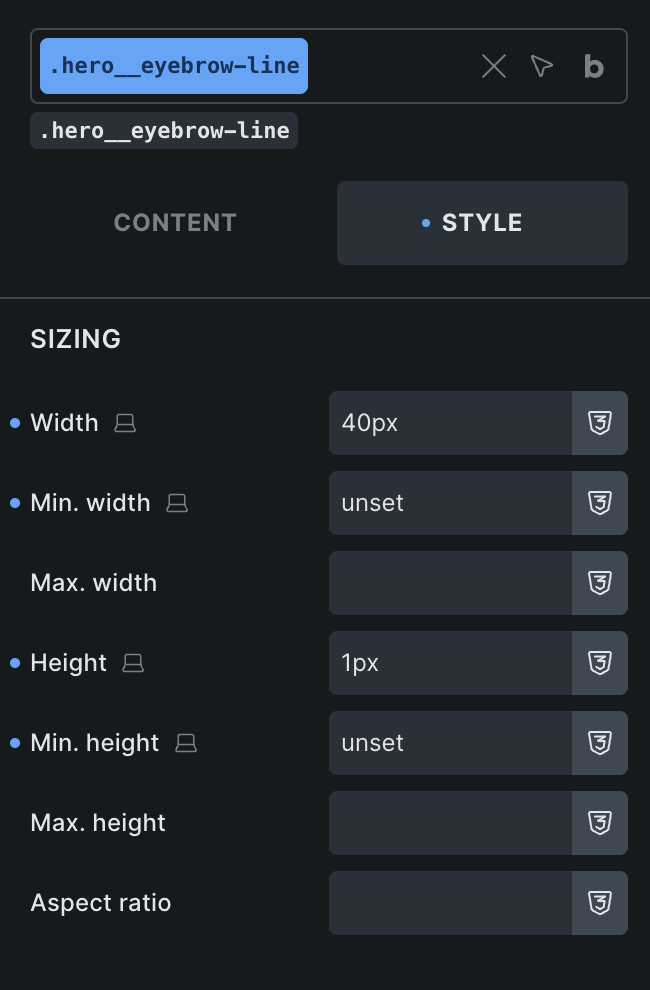Click the CSS3 icon beside Max. width field

tap(600, 583)
